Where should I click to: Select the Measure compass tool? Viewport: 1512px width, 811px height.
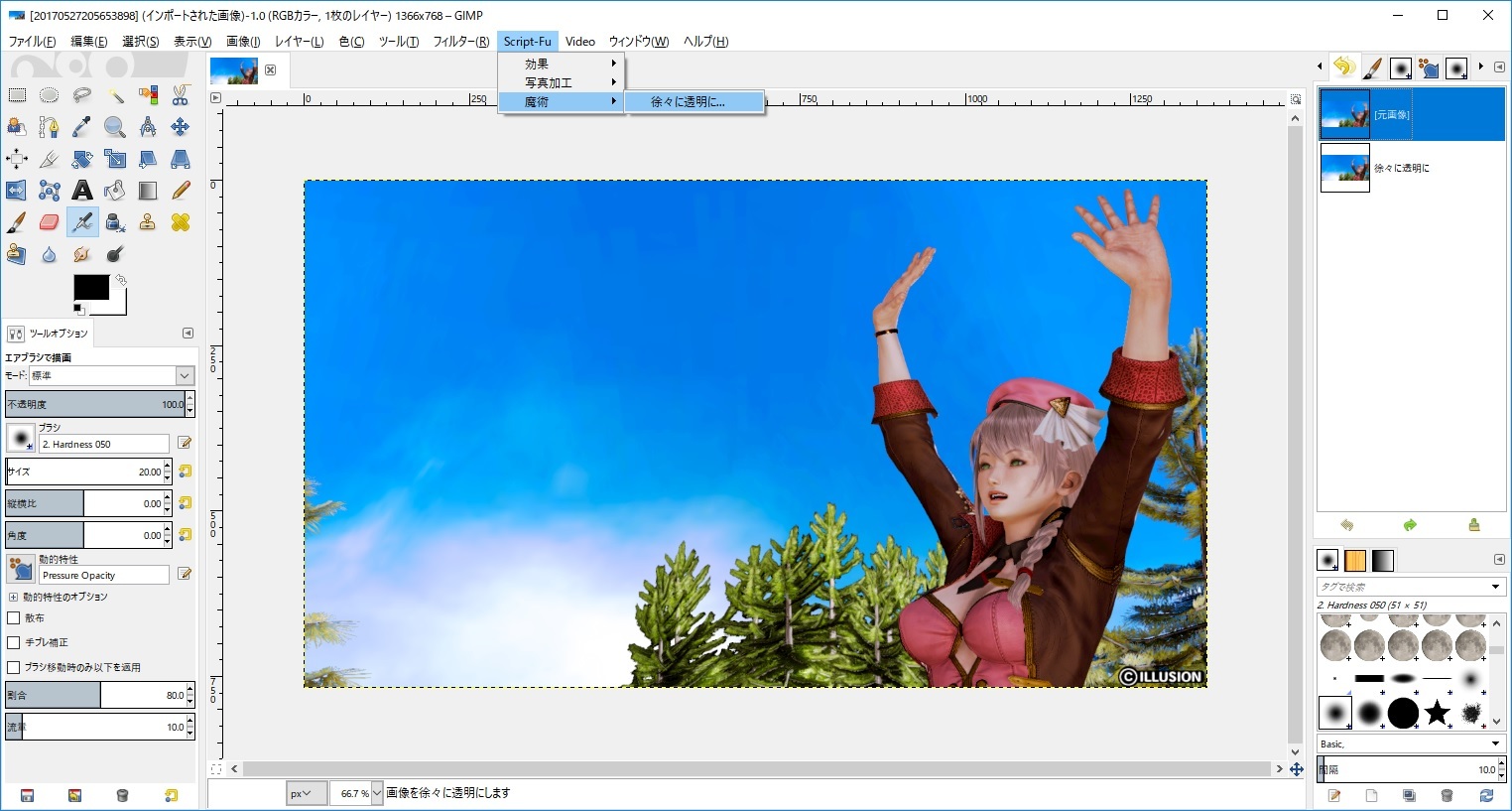(x=148, y=127)
